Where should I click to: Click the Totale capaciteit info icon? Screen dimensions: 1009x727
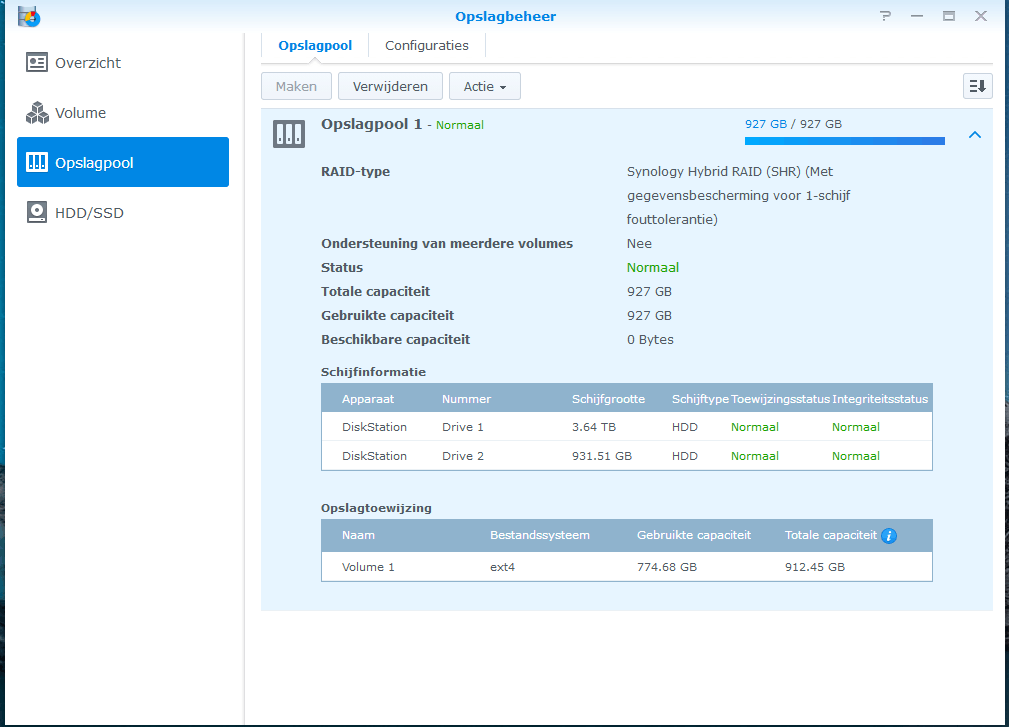[889, 536]
